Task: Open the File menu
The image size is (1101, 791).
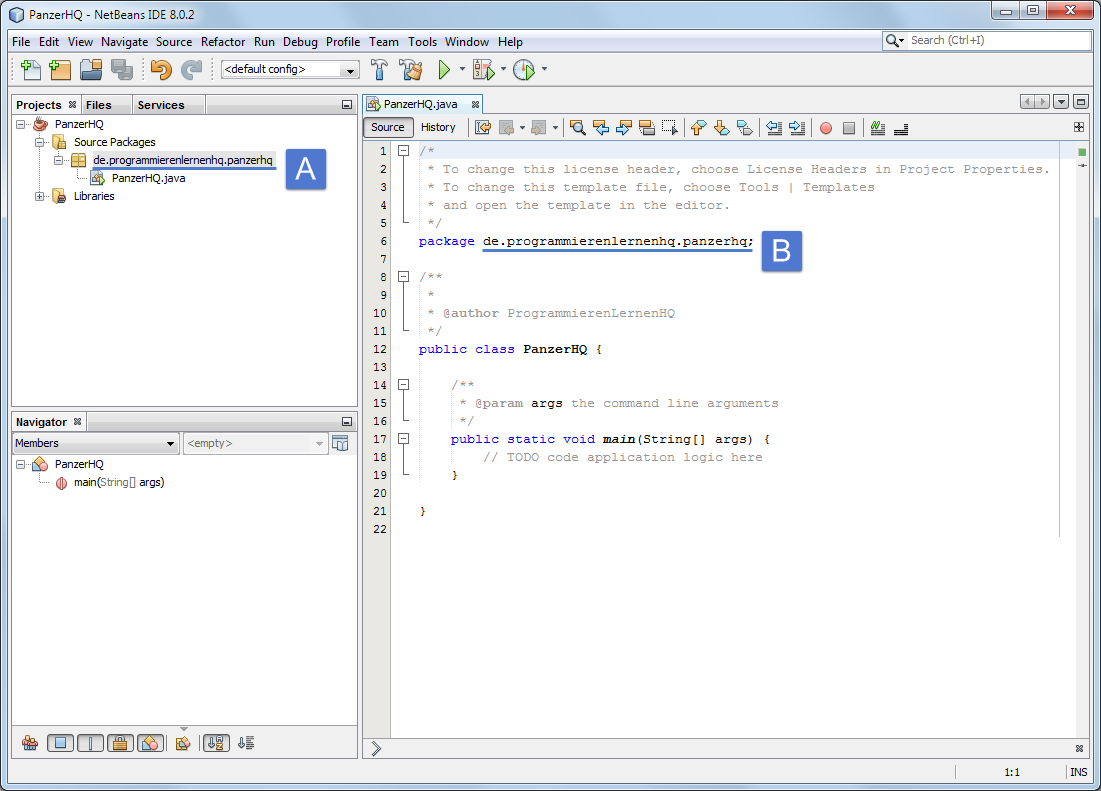Action: (x=21, y=42)
